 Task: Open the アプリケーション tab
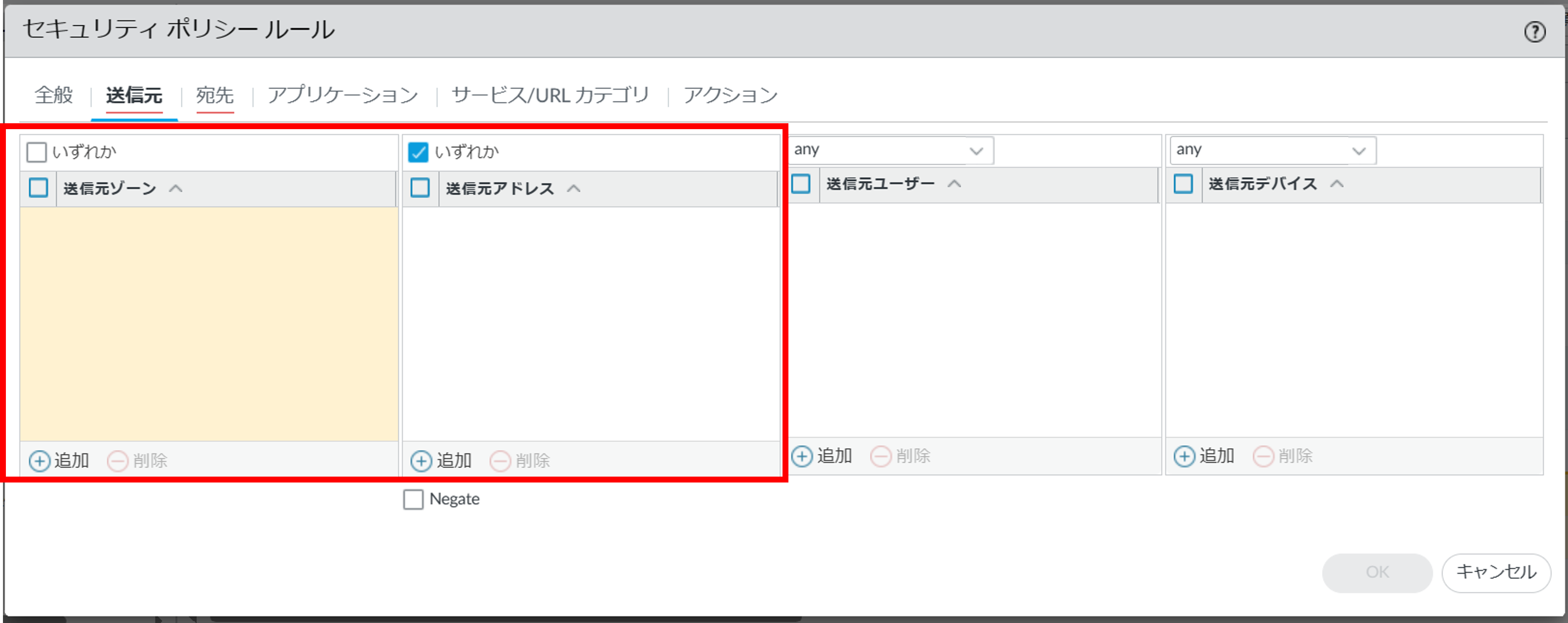[x=342, y=95]
